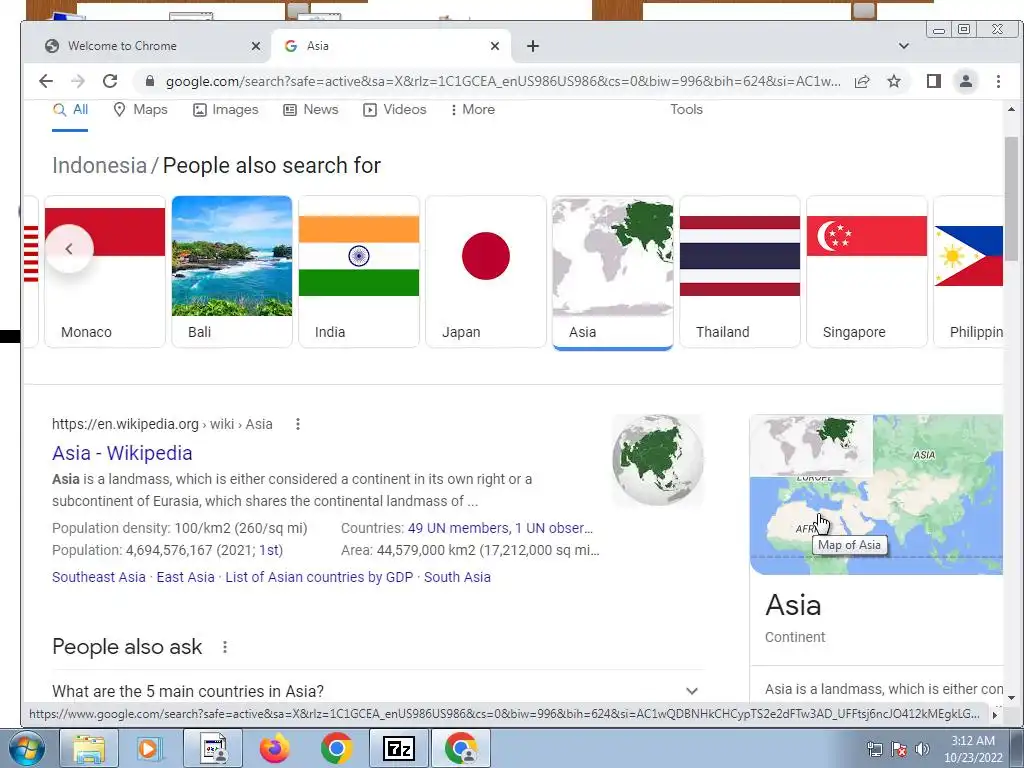Close the Welcome to Chrome tab
The height and width of the screenshot is (768, 1024).
tap(256, 46)
